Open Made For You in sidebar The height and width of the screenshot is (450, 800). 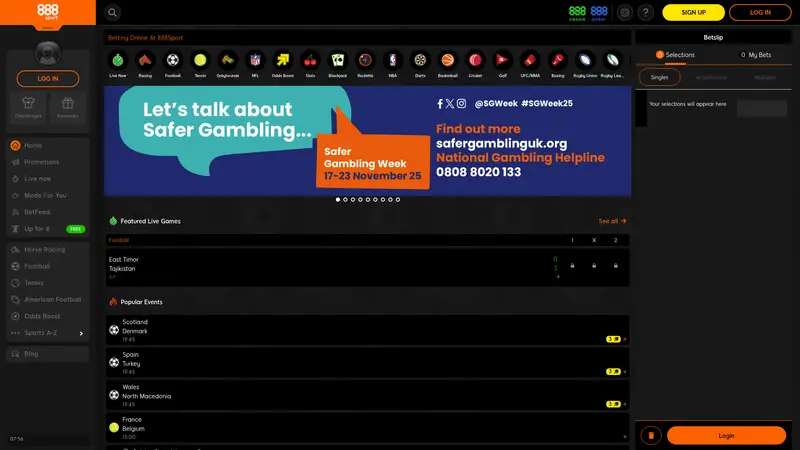pyautogui.click(x=48, y=195)
